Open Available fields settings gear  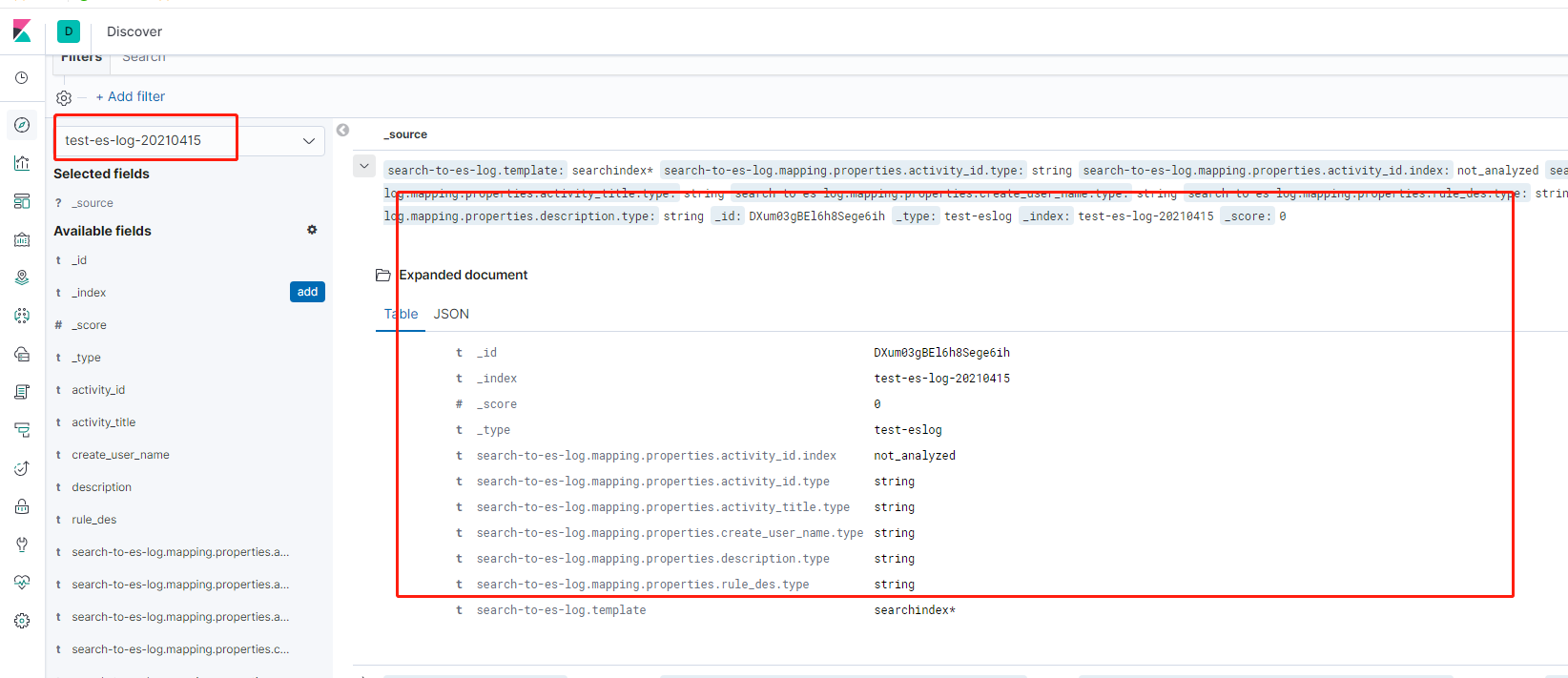point(312,230)
